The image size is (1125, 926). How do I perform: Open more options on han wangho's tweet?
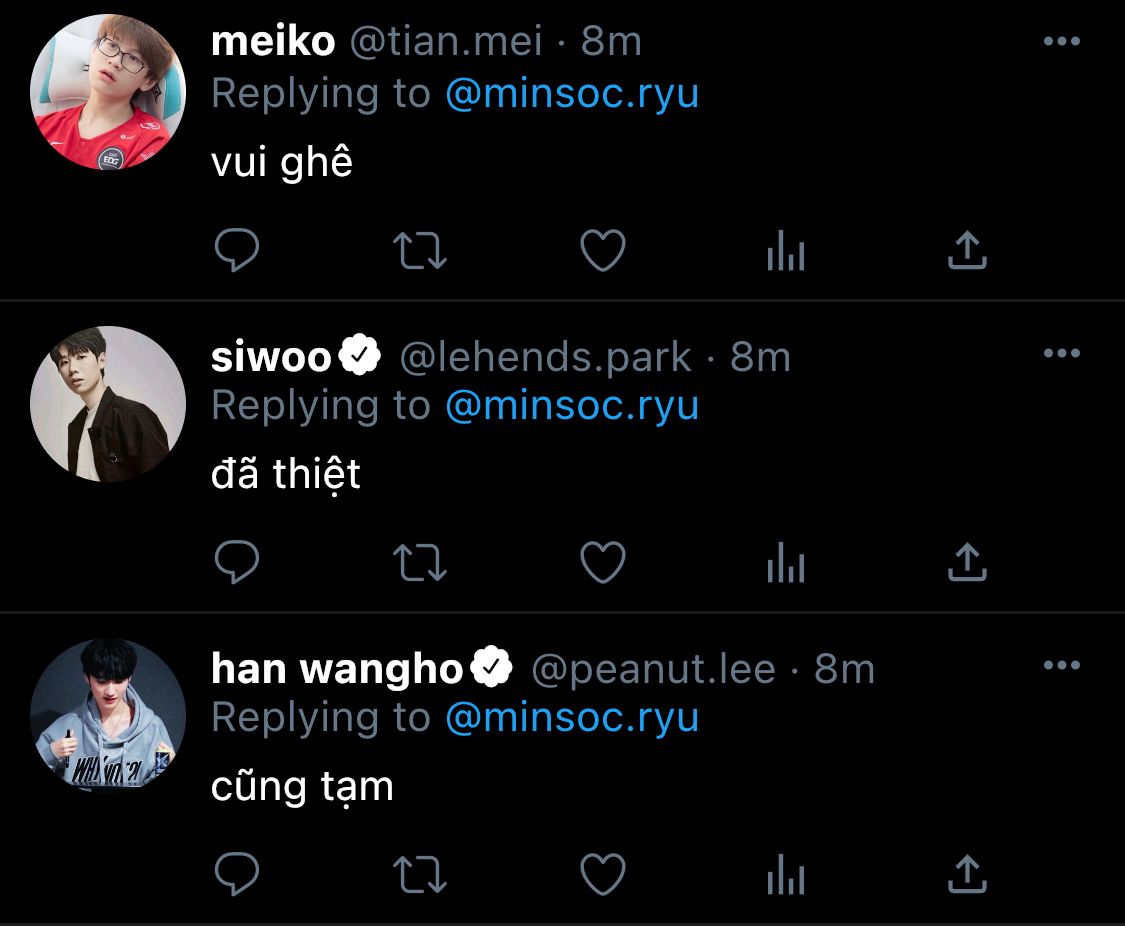point(1062,665)
